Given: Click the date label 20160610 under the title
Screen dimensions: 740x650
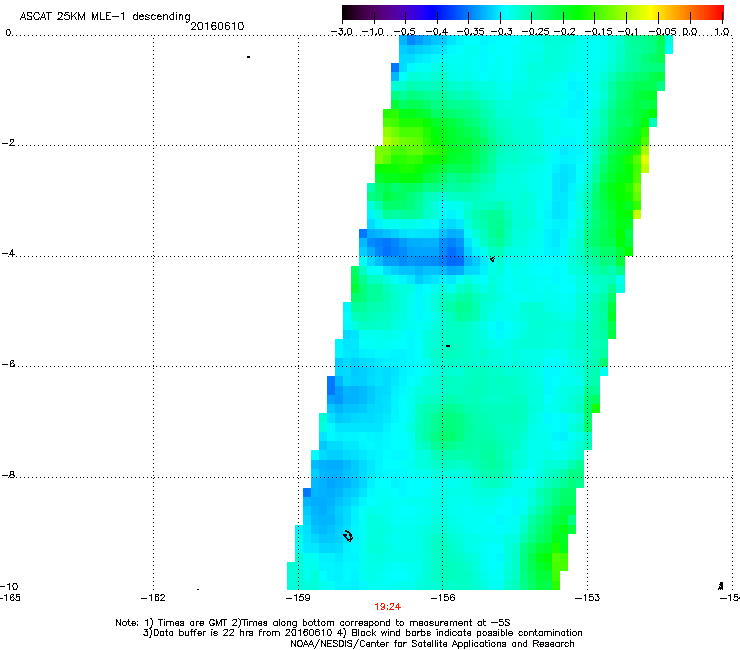Looking at the screenshot, I should (x=217, y=26).
